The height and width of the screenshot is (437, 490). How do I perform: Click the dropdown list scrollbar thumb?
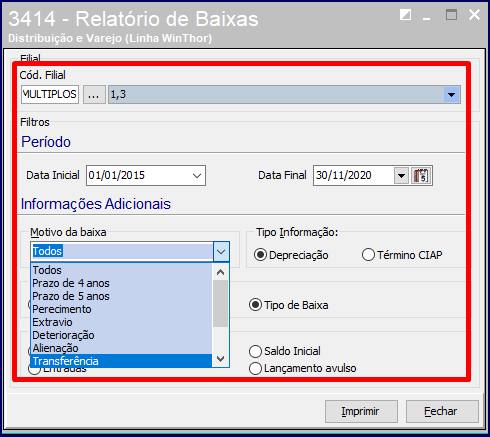(x=220, y=304)
